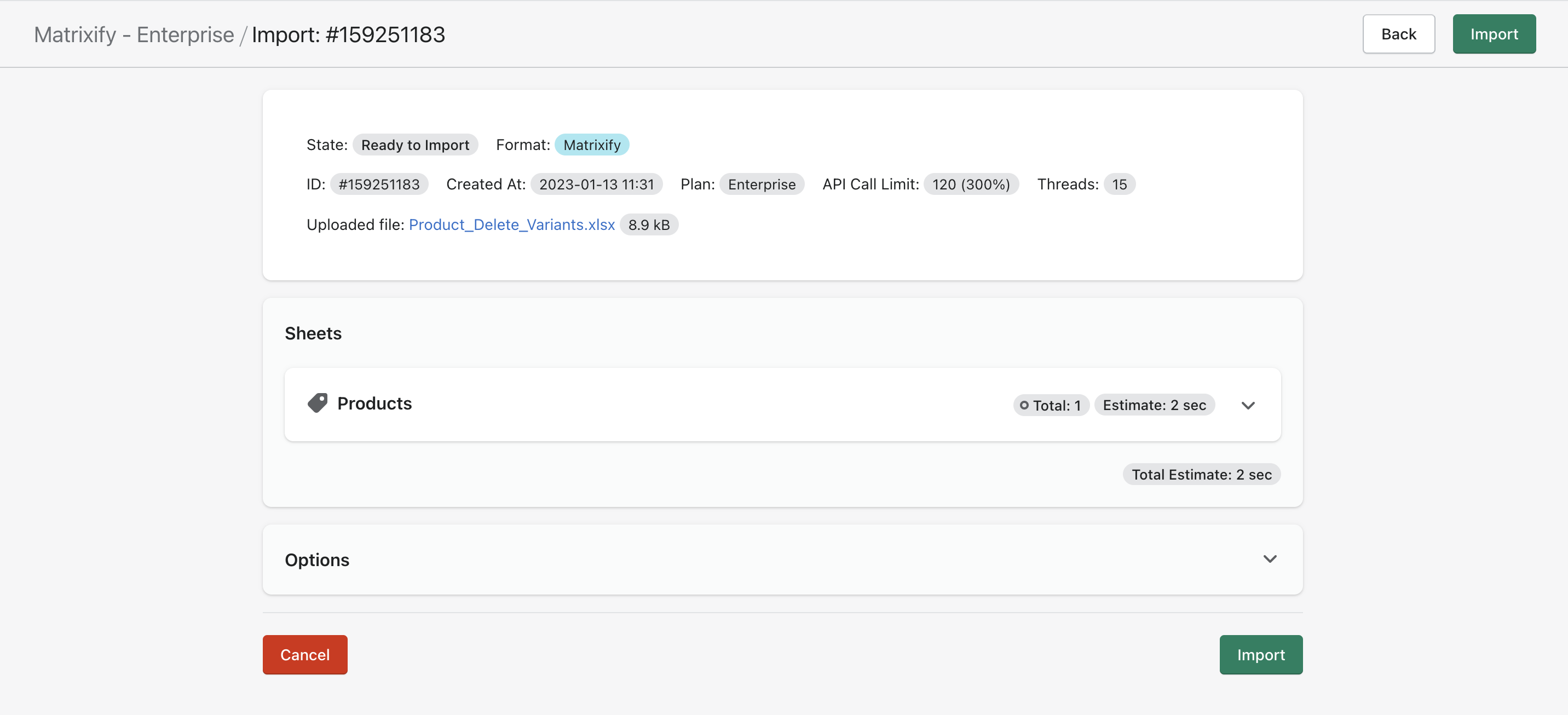Click the red Cancel button
The image size is (1568, 715).
tap(305, 655)
